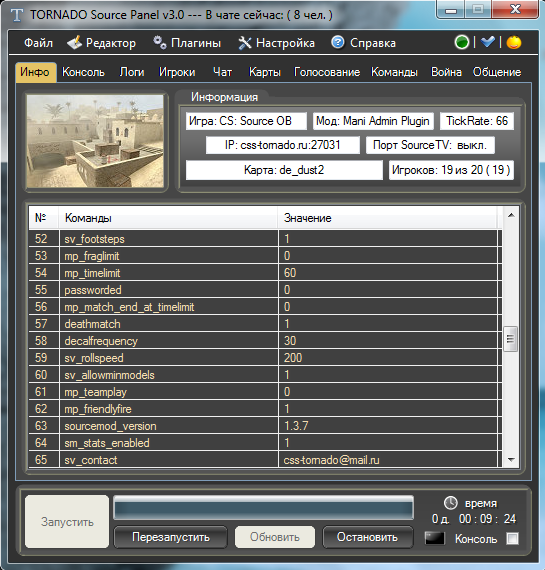Toggle the Консоль checkbox
The height and width of the screenshot is (570, 545).
point(513,538)
